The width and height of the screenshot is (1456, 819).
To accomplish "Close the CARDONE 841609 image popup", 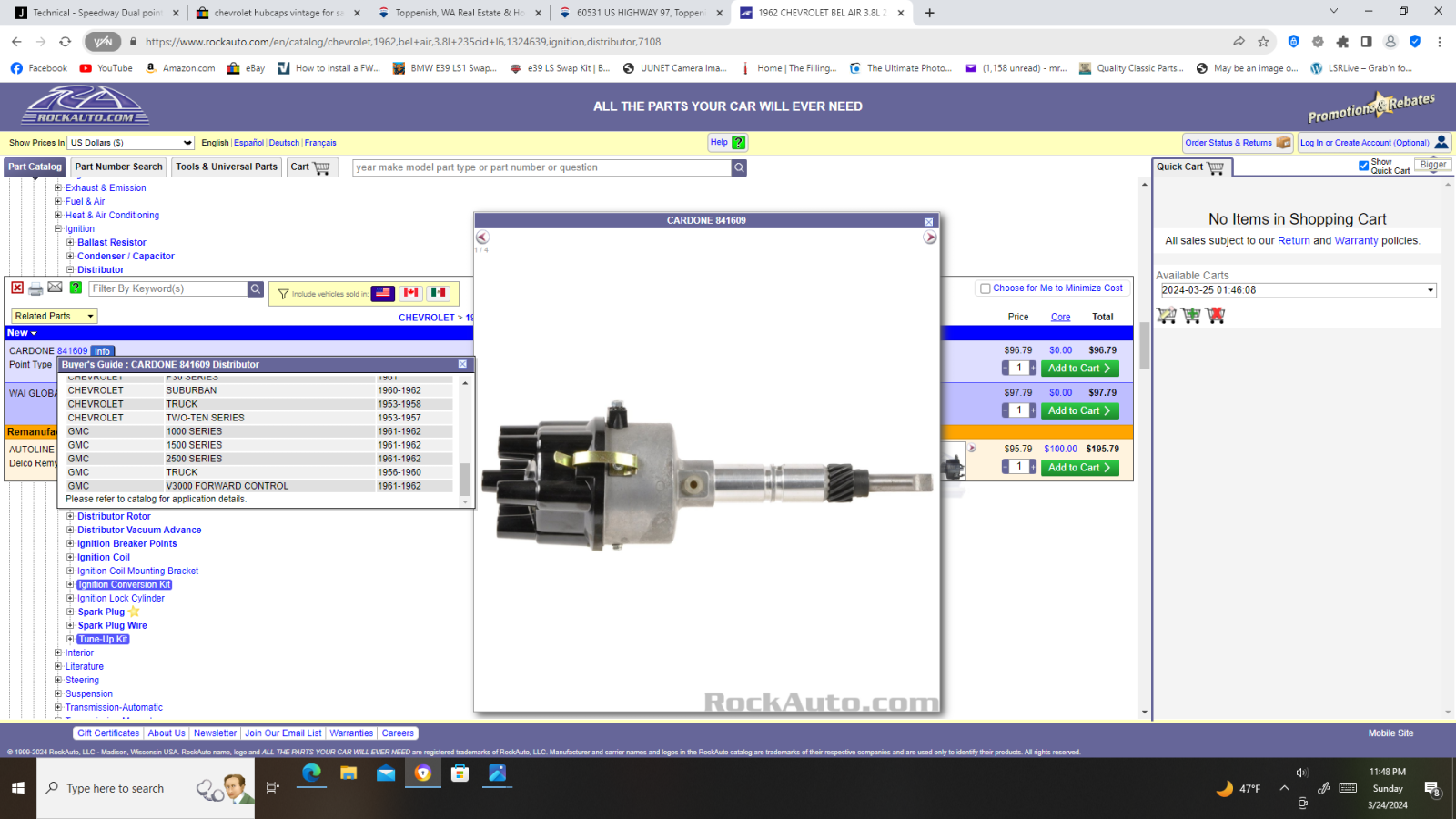I will pos(929,221).
